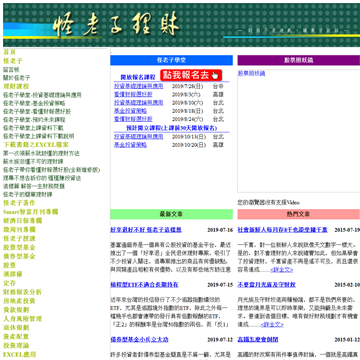
Task: Open course link dated 2019/10/13 台北
Action: coord(139,137)
